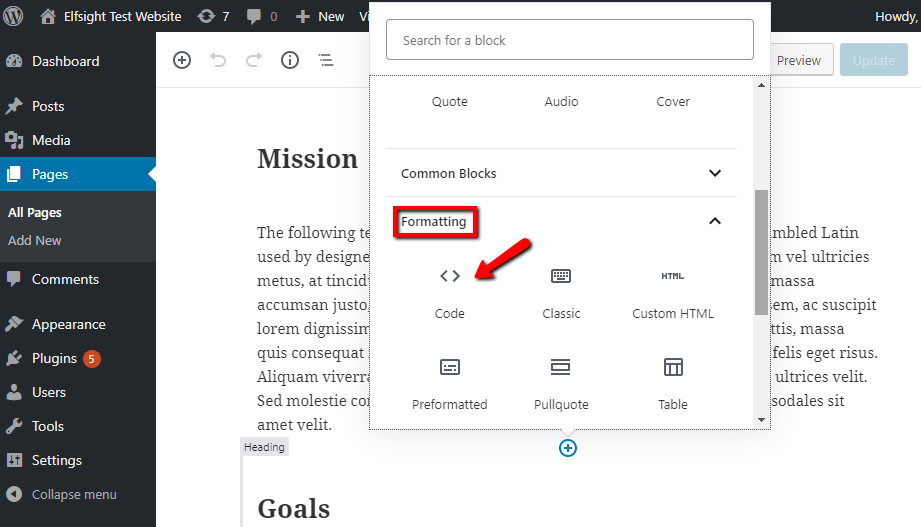Viewport: 921px width, 527px height.
Task: Insert the Pullquote block
Action: pyautogui.click(x=561, y=383)
